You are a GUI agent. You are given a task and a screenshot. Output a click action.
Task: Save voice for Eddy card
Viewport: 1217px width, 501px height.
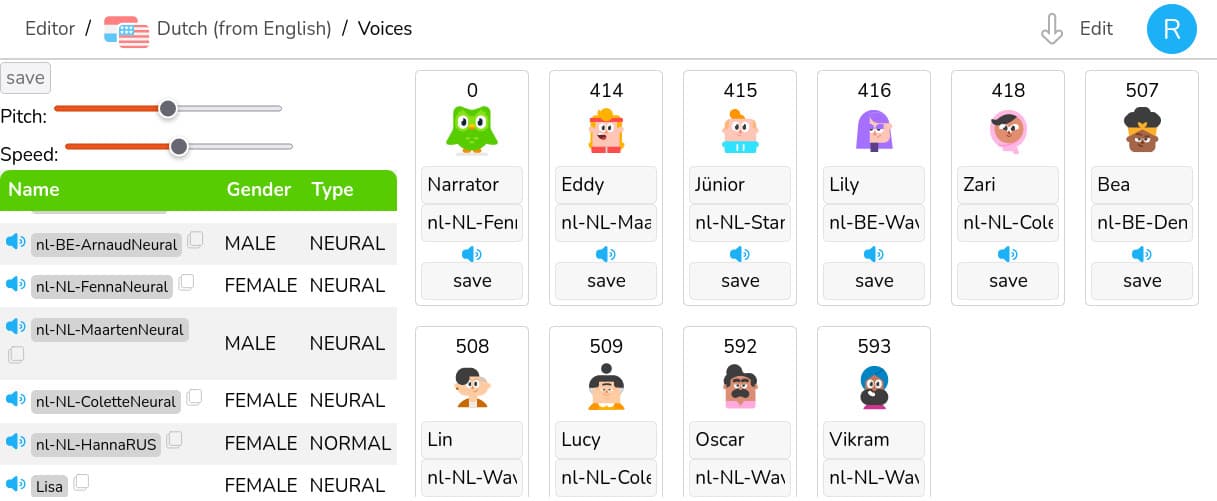point(606,281)
